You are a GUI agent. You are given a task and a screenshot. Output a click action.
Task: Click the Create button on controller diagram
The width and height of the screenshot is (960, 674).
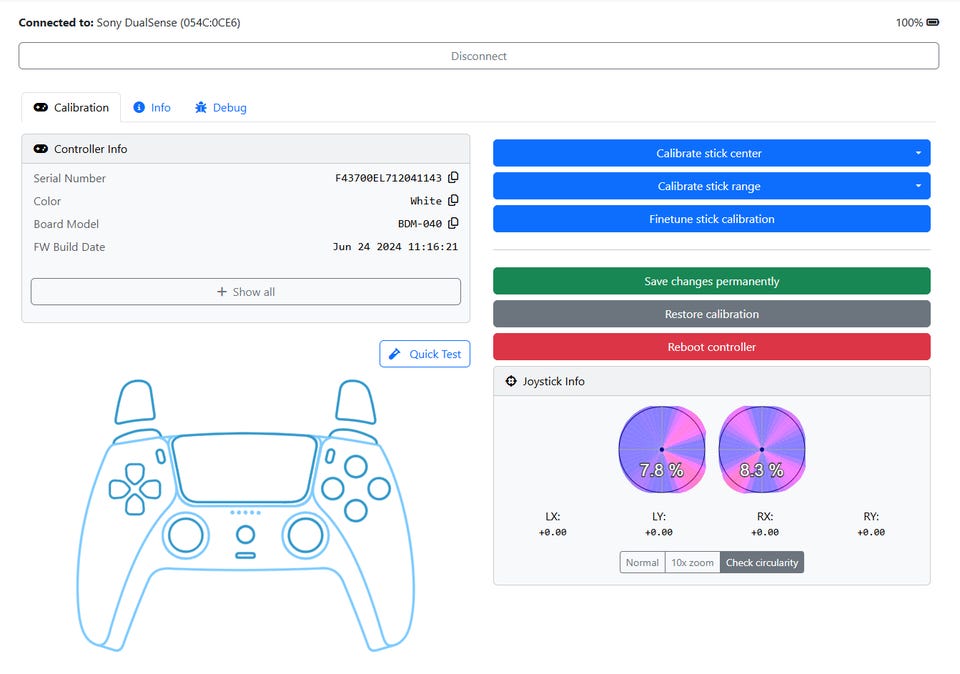160,456
